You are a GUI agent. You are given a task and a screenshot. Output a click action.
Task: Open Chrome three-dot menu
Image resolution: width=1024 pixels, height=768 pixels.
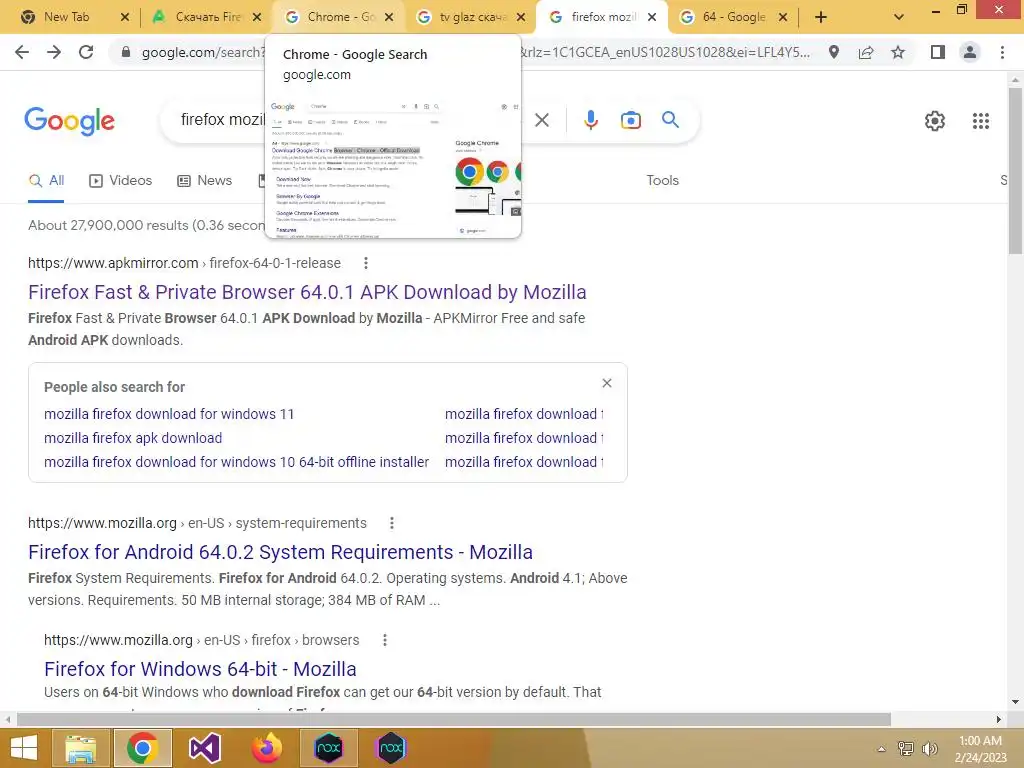1002,52
